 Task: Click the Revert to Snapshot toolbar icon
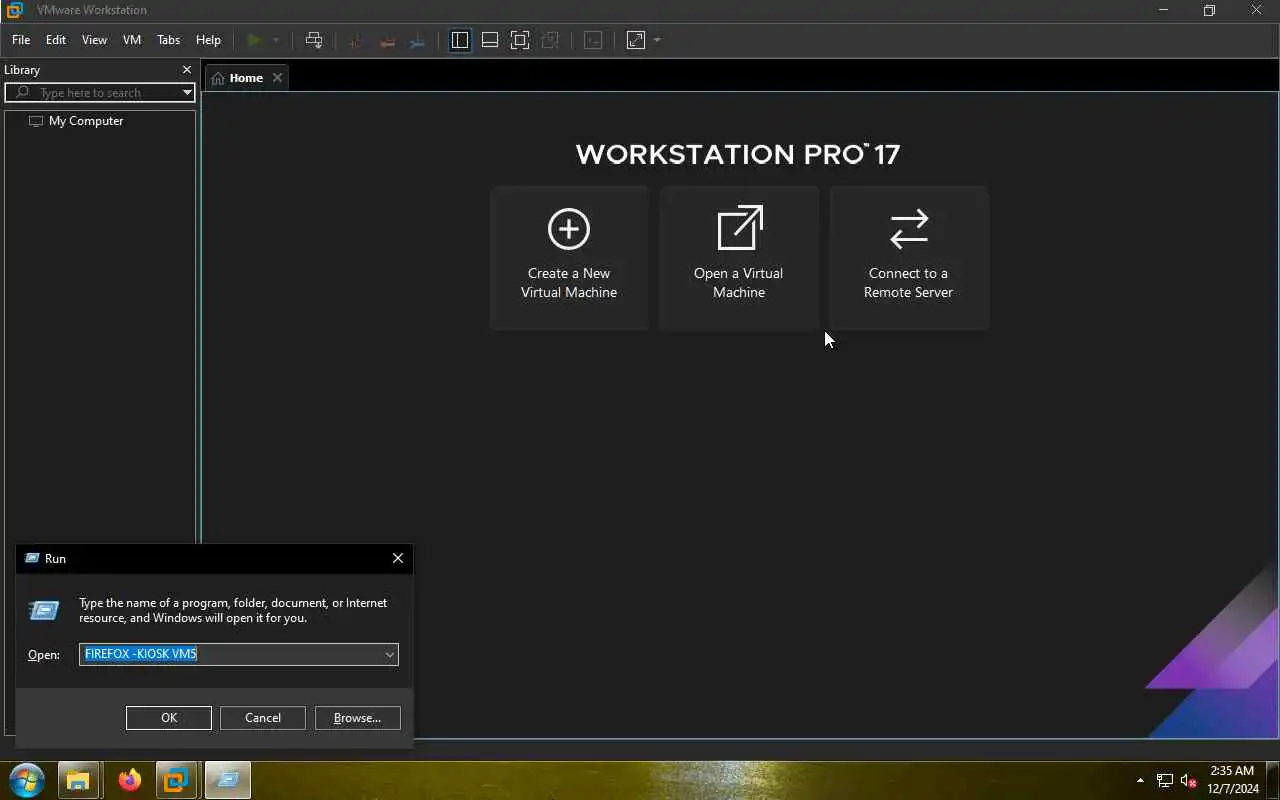[x=387, y=40]
